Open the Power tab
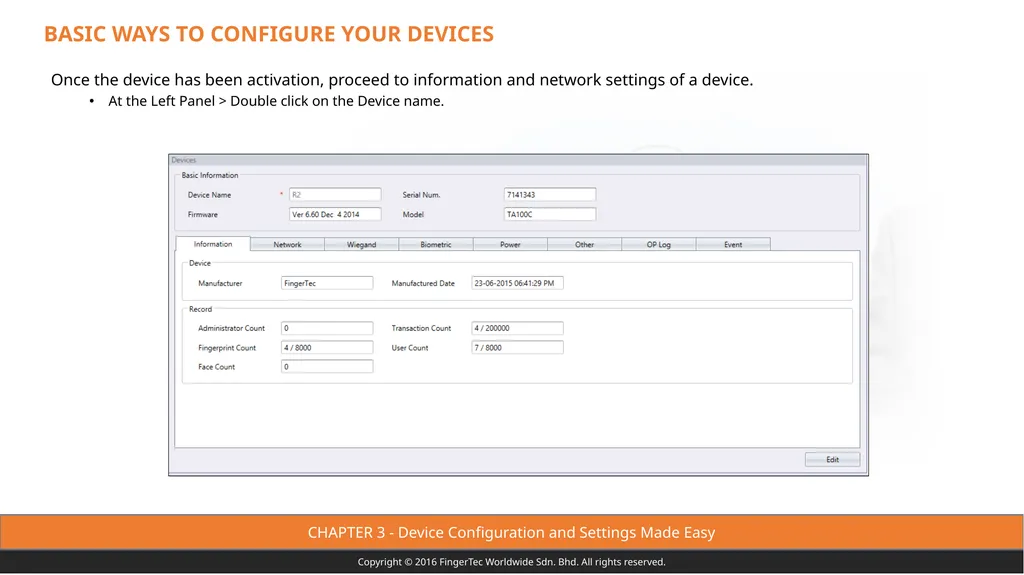 pyautogui.click(x=510, y=244)
